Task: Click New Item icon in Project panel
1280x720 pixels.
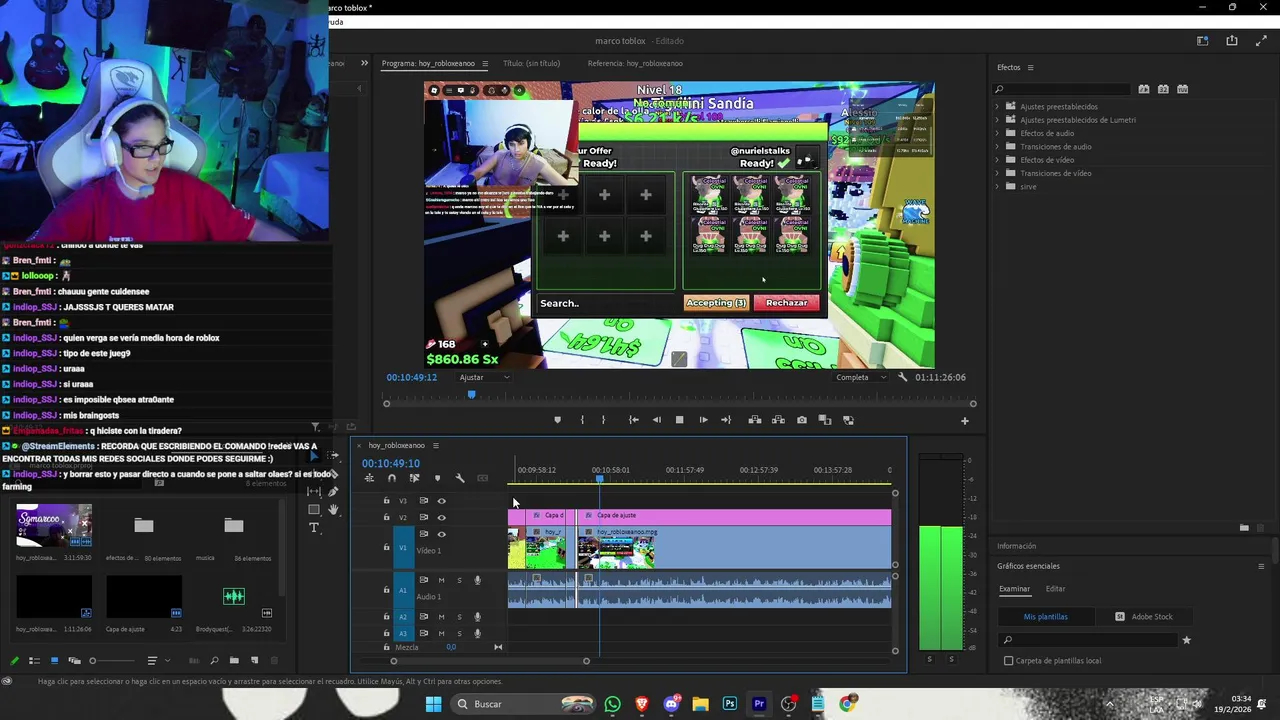Action: point(254,661)
